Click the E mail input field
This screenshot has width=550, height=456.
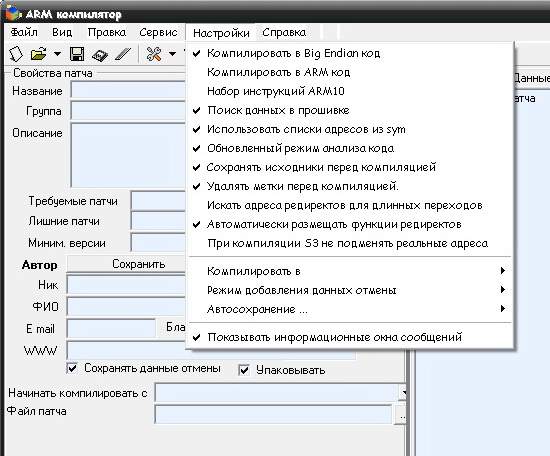pyautogui.click(x=111, y=328)
